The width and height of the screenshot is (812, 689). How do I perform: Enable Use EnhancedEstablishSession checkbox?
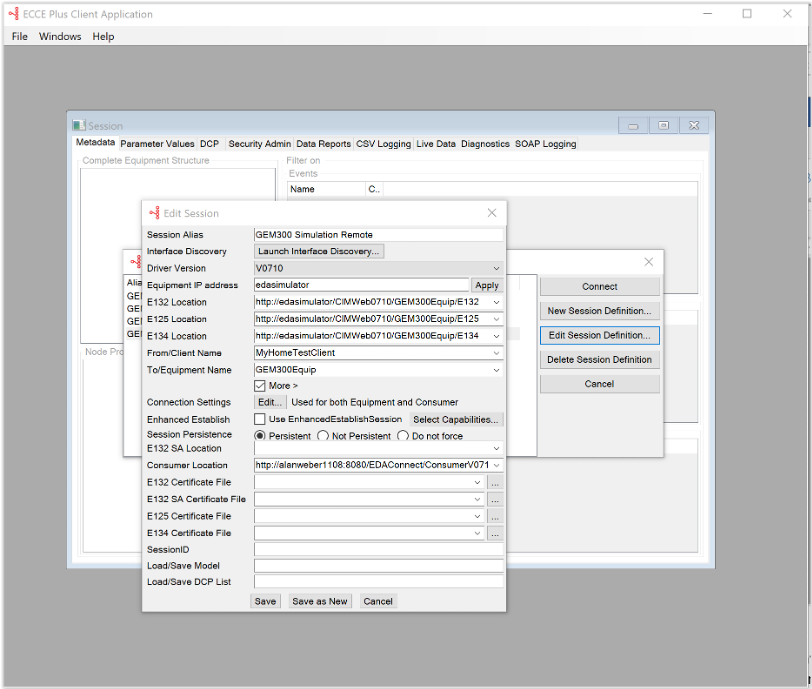(x=260, y=419)
